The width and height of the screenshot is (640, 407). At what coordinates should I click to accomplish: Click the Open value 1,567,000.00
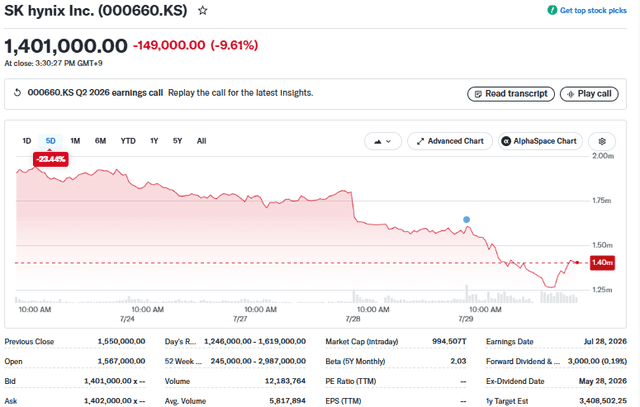(x=121, y=361)
